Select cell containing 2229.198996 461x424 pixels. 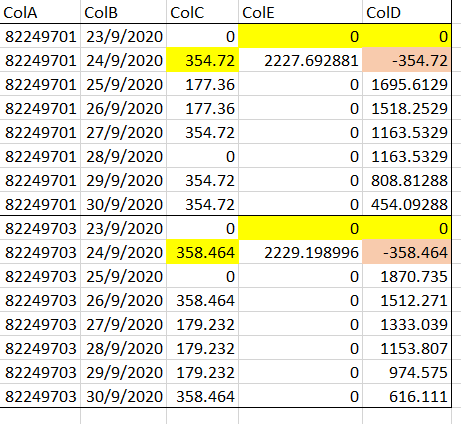click(x=300, y=252)
